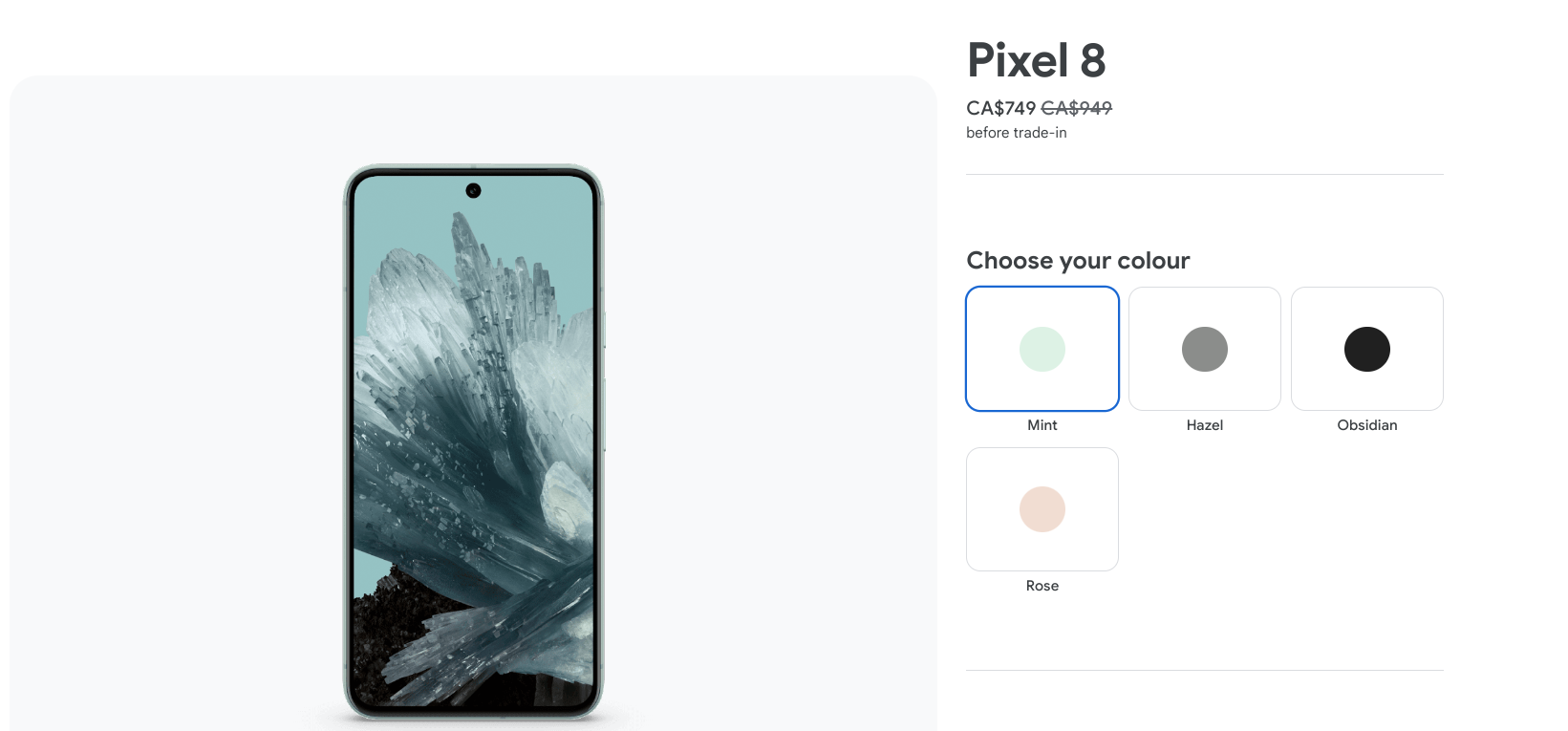Click the Hazel label text

click(1205, 425)
